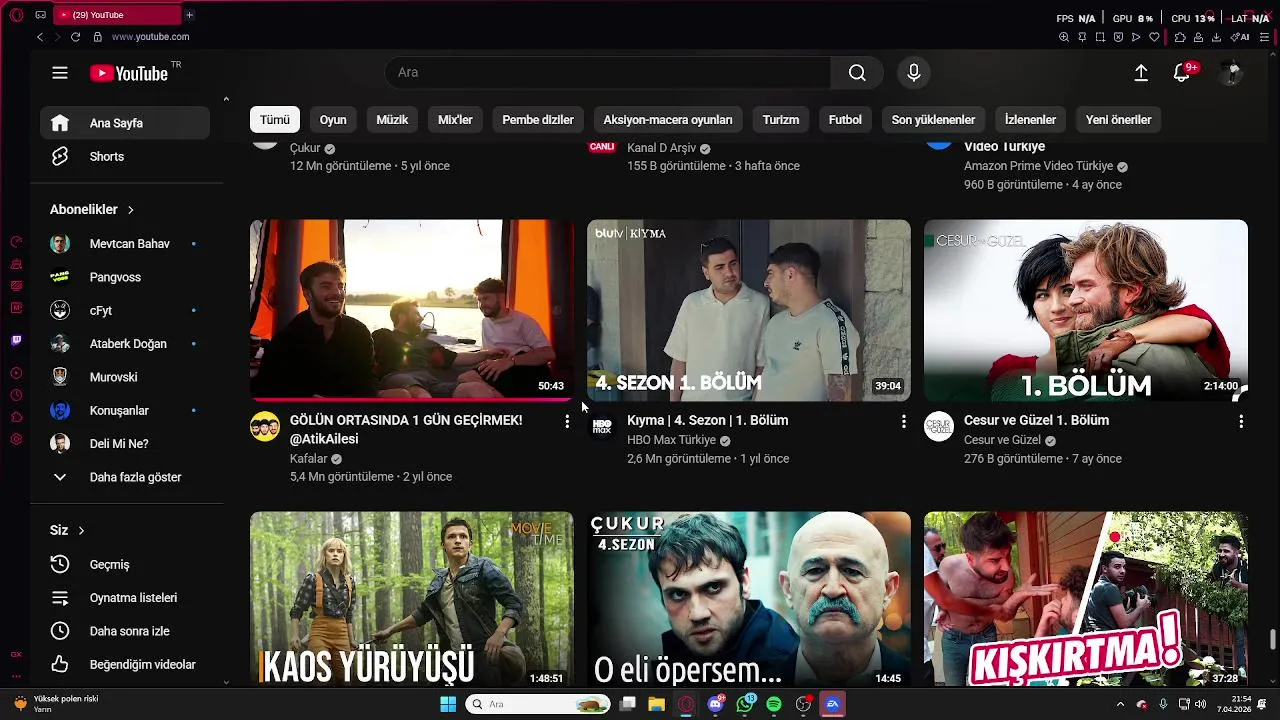Click the YouTube logo
Image resolution: width=1280 pixels, height=720 pixels.
[129, 73]
